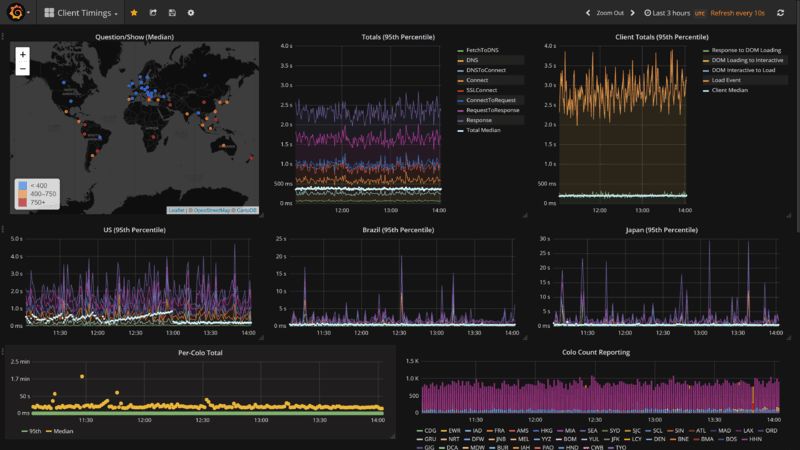
Task: Toggle DFW series in Colo Count legend
Action: (478, 439)
